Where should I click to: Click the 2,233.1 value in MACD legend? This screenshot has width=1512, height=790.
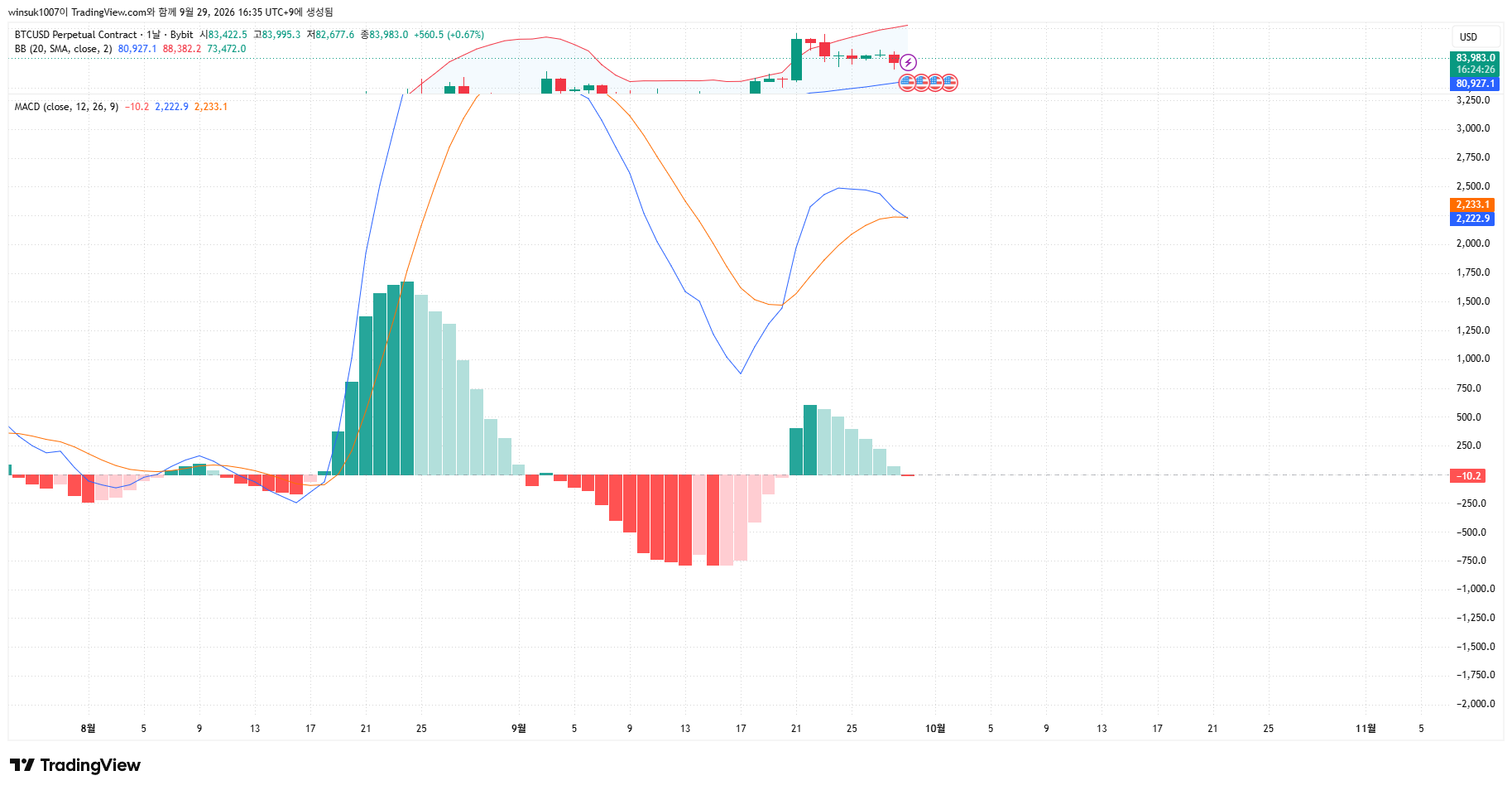click(x=211, y=107)
